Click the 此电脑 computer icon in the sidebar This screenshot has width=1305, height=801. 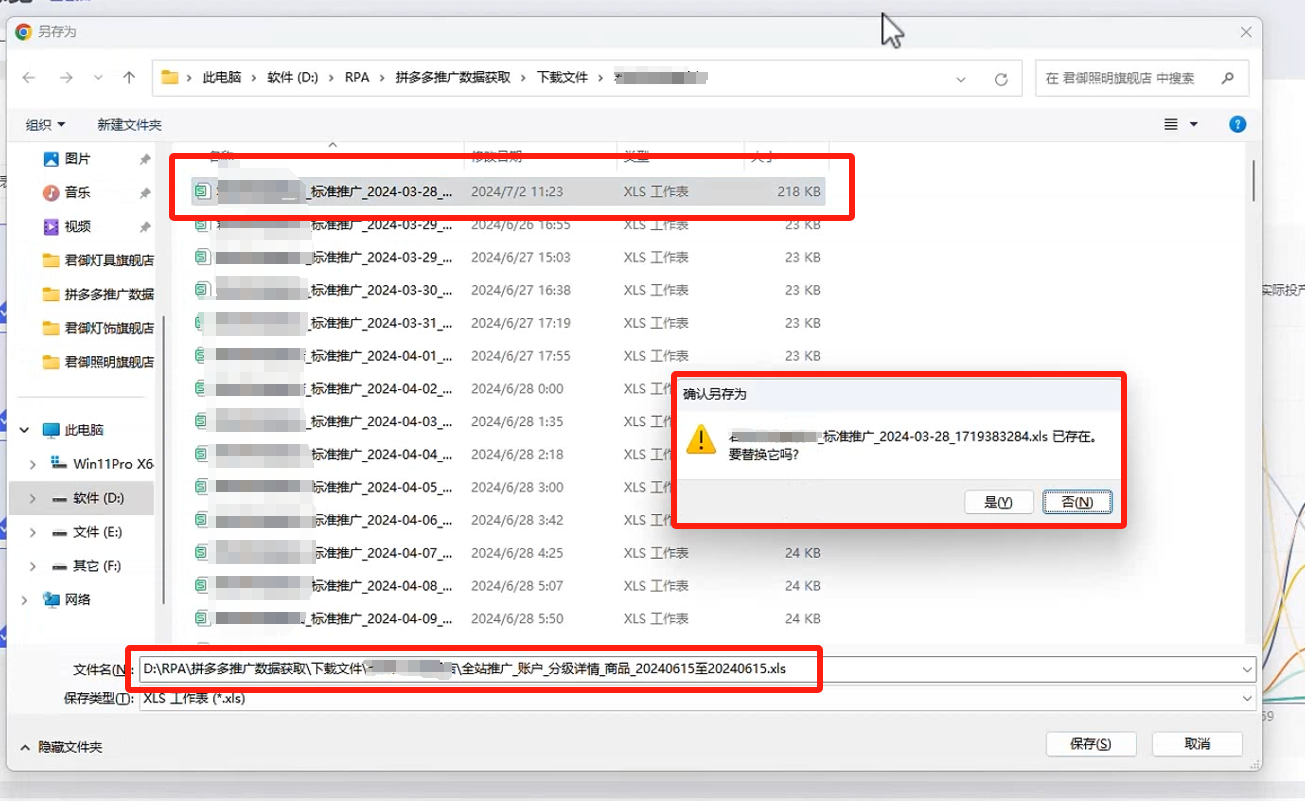click(x=51, y=430)
